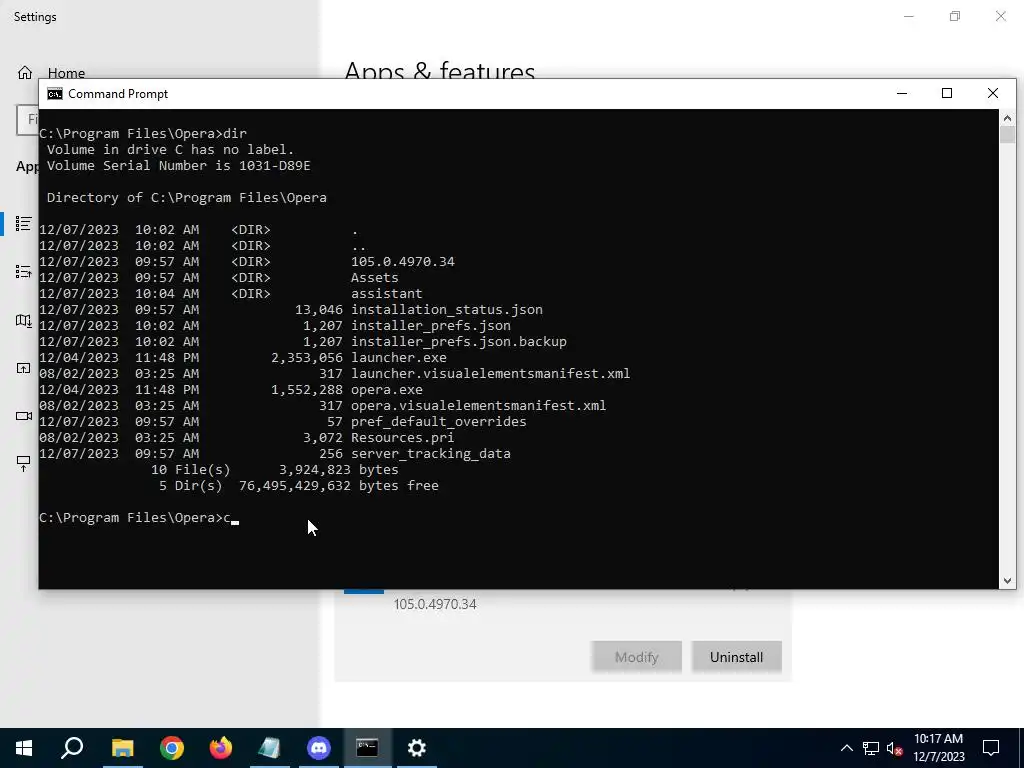Minimize the Command Prompt window

pos(902,93)
